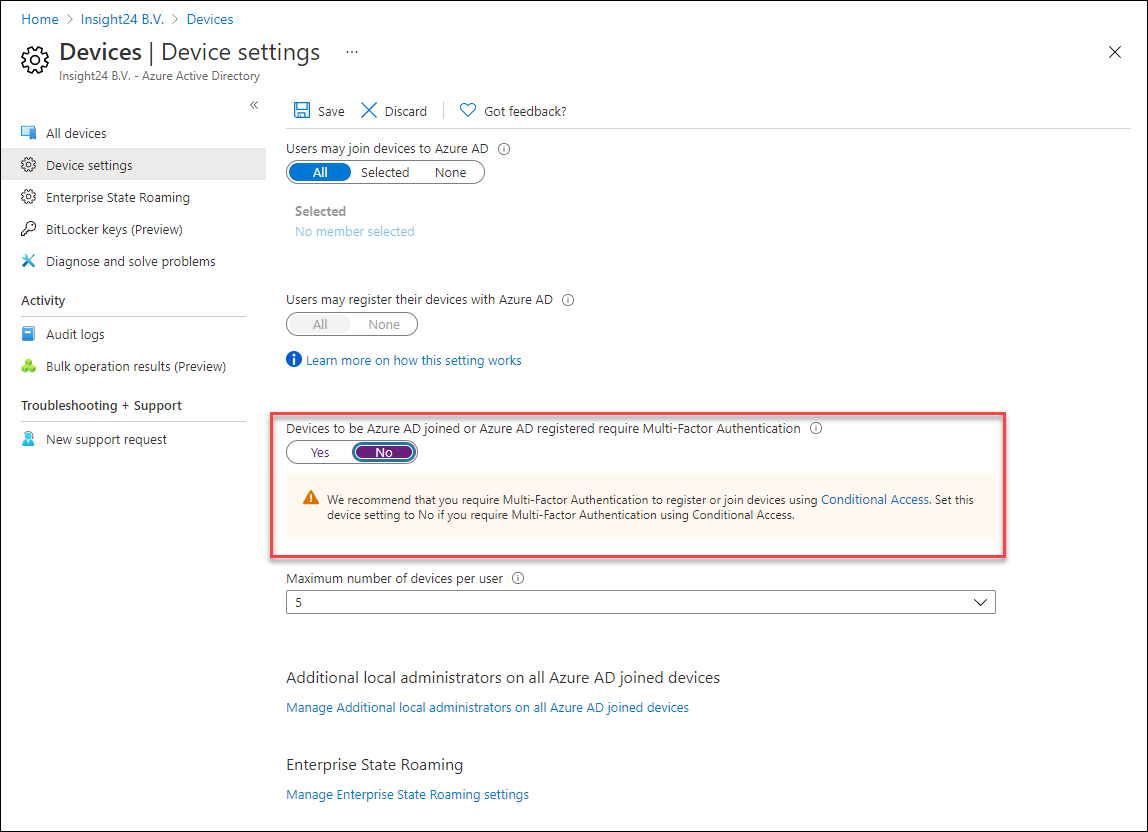Click the Multi-Factor Authentication warning triangle icon

coord(310,498)
